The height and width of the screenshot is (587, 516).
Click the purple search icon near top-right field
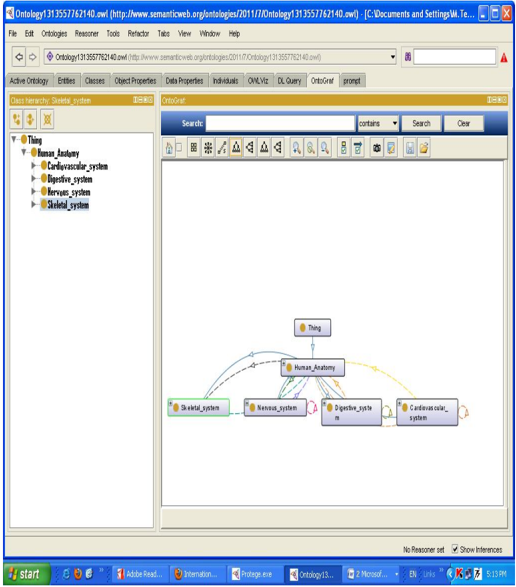click(x=408, y=57)
